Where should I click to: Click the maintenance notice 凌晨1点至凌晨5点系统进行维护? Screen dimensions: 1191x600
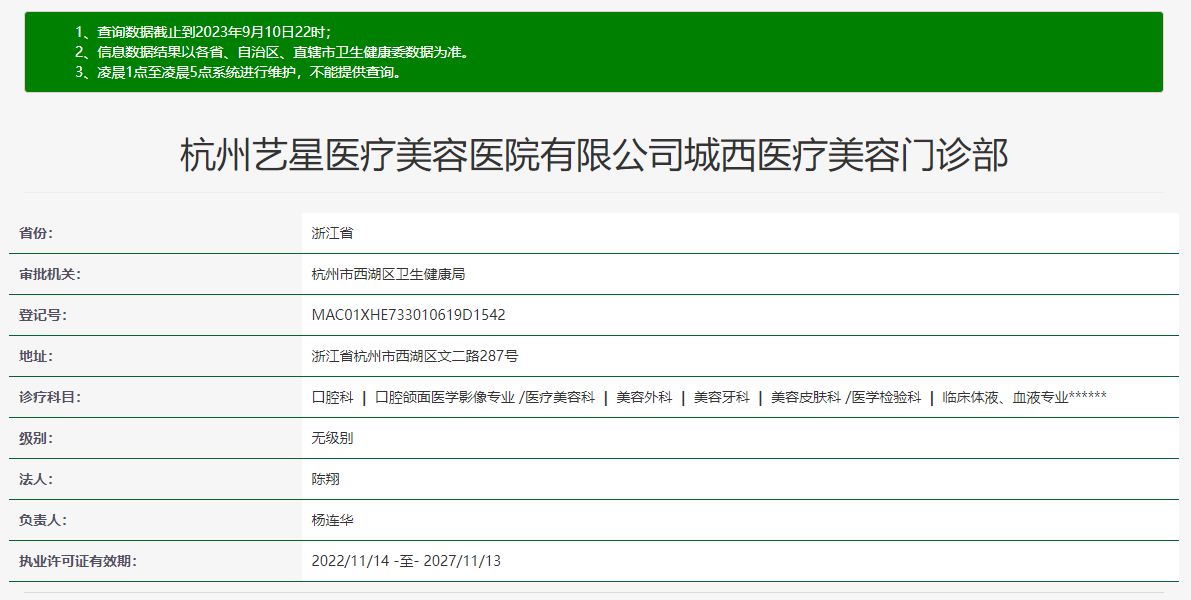[238, 73]
